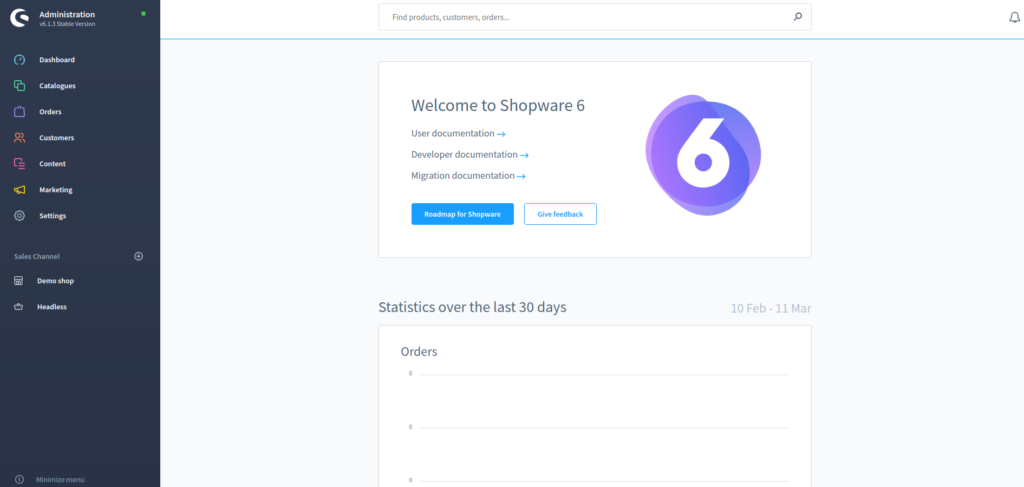Click the Give feedback button
The width and height of the screenshot is (1024, 487).
[560, 214]
